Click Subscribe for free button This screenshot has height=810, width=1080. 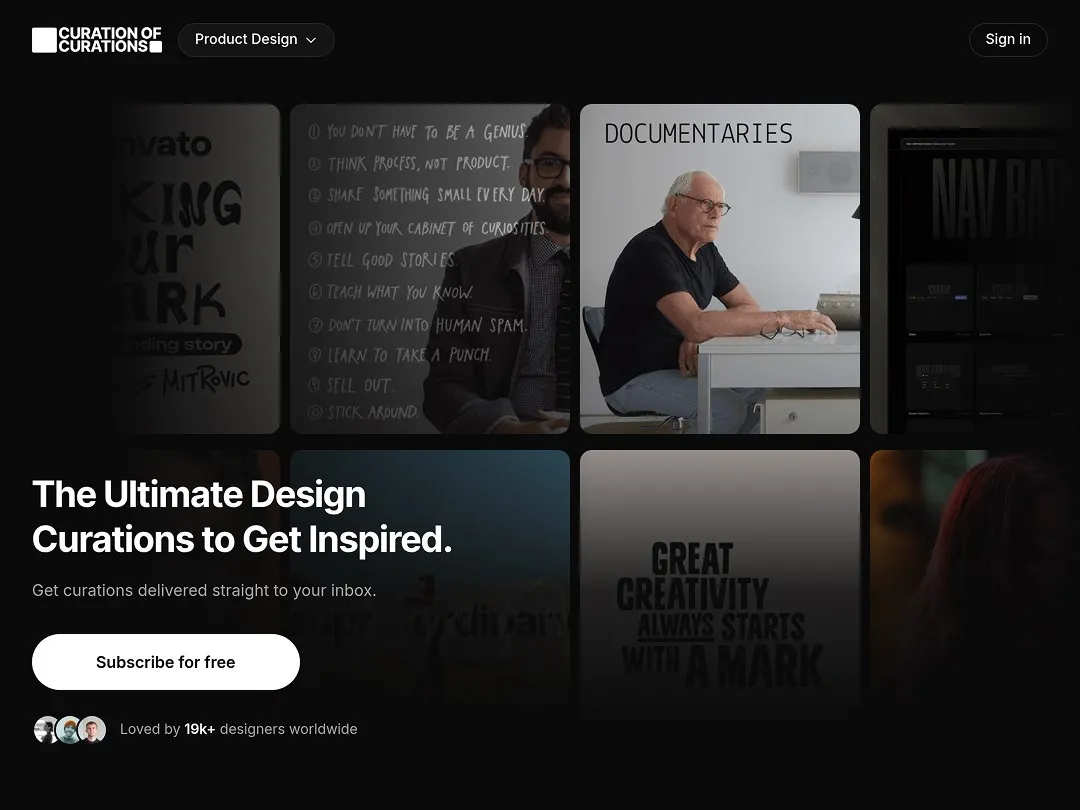166,662
